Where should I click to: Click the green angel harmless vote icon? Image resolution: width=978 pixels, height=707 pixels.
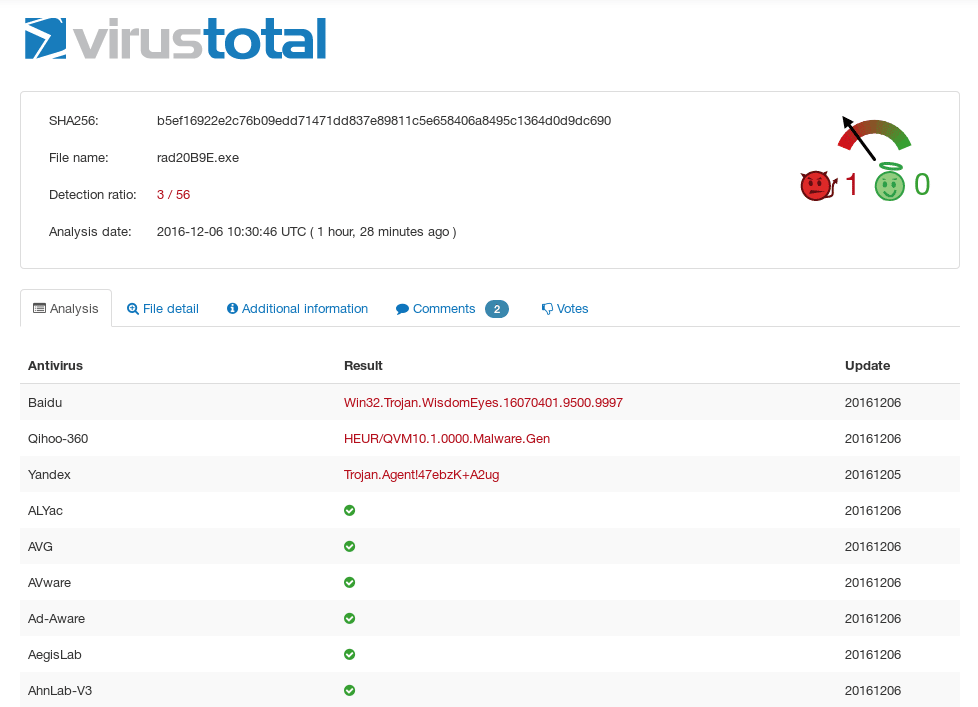[x=889, y=182]
